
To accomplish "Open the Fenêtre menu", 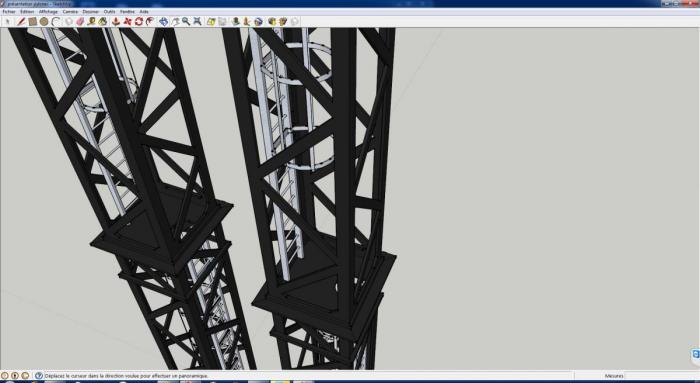I will click(127, 12).
